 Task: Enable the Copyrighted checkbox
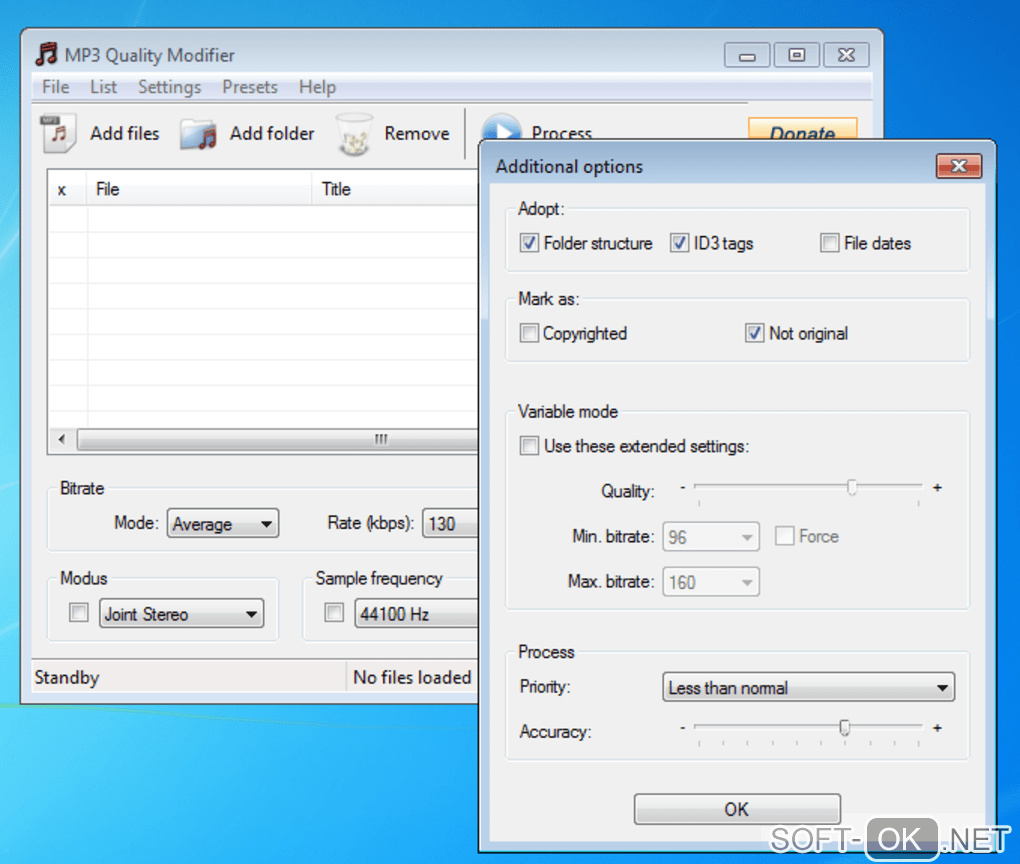click(529, 333)
